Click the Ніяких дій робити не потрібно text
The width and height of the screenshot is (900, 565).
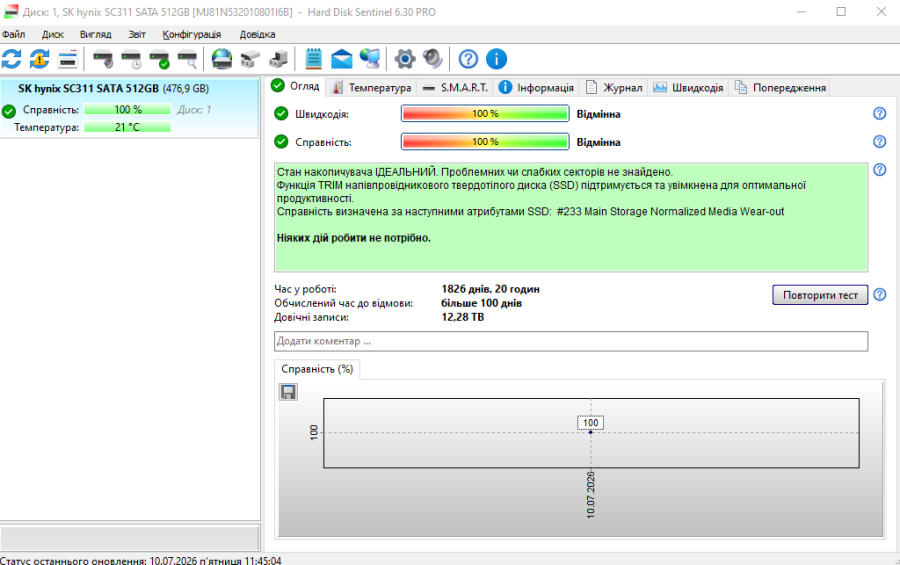click(354, 238)
